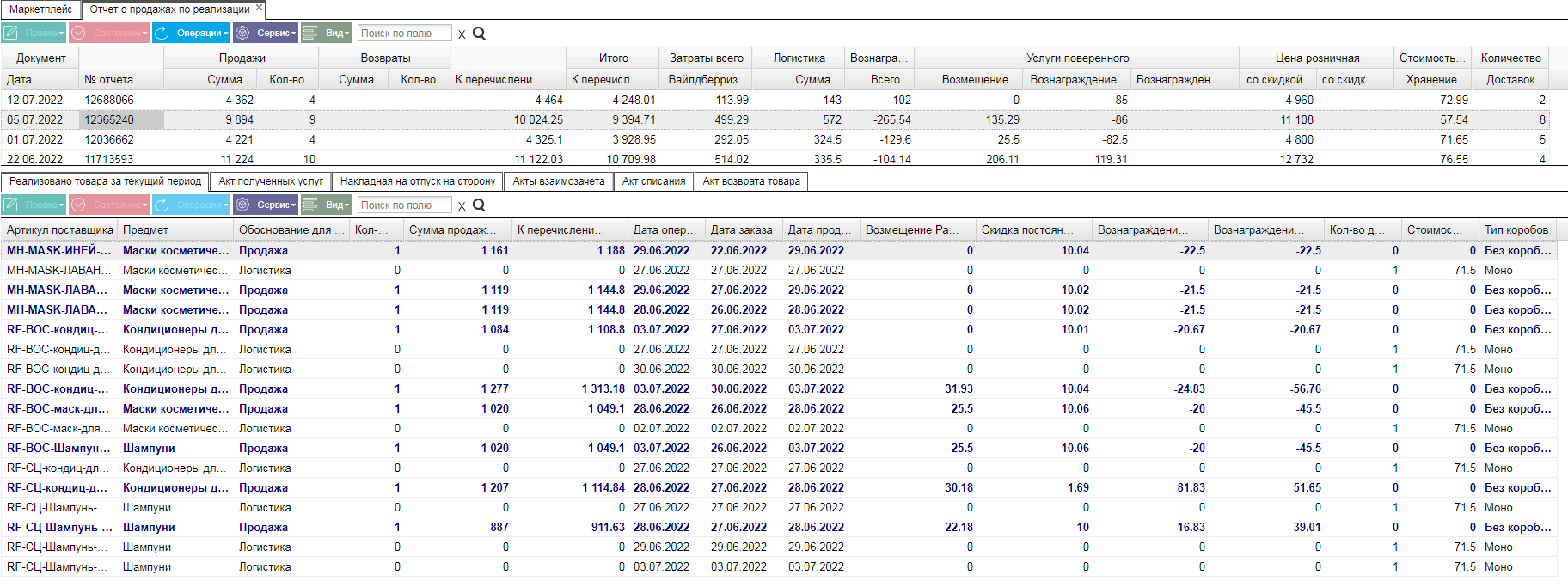The image size is (1568, 587).
Task: Switch to the Маркетплейс tab
Action: 40,9
